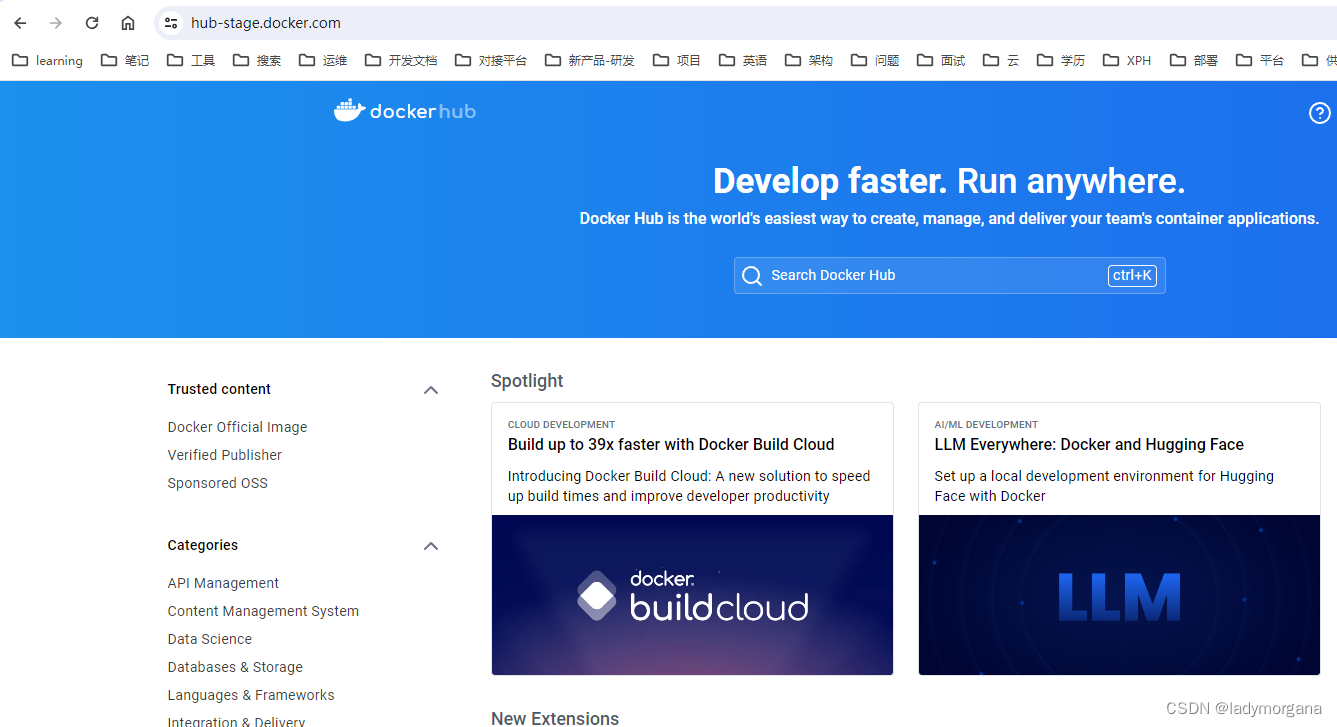1337x727 pixels.
Task: Open 'Build up to 39x faster' article title
Action: tap(671, 445)
